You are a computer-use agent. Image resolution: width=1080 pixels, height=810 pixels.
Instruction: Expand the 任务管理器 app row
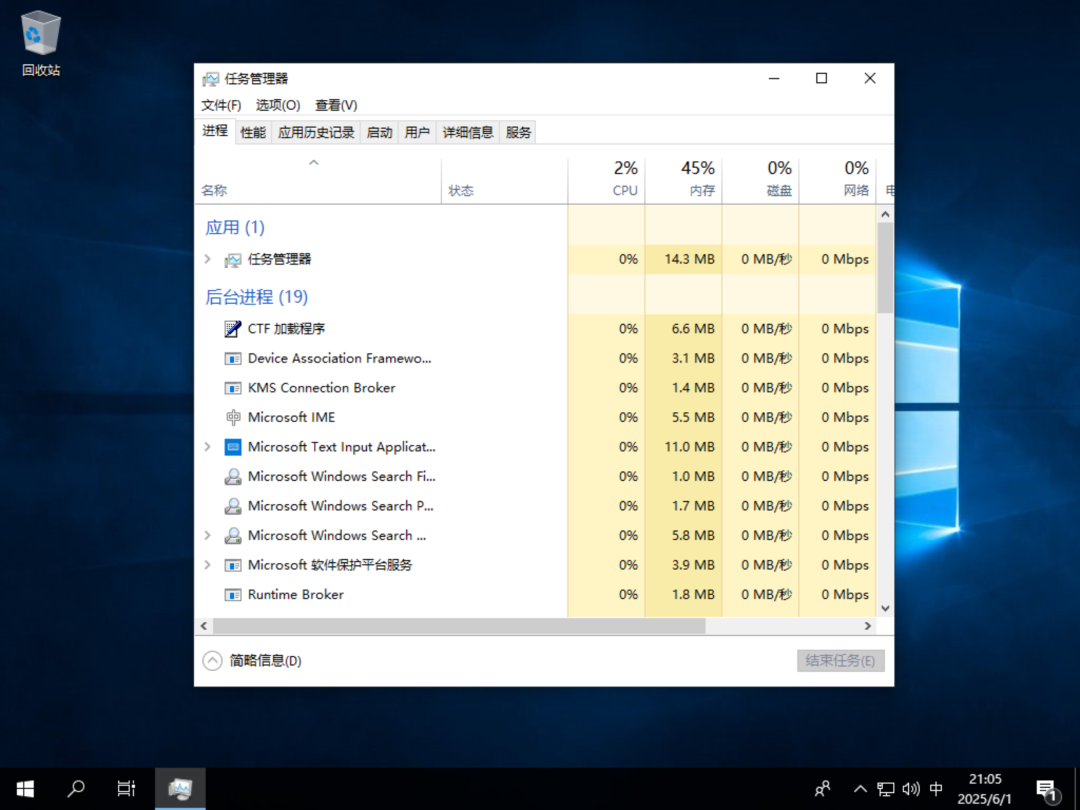207,259
